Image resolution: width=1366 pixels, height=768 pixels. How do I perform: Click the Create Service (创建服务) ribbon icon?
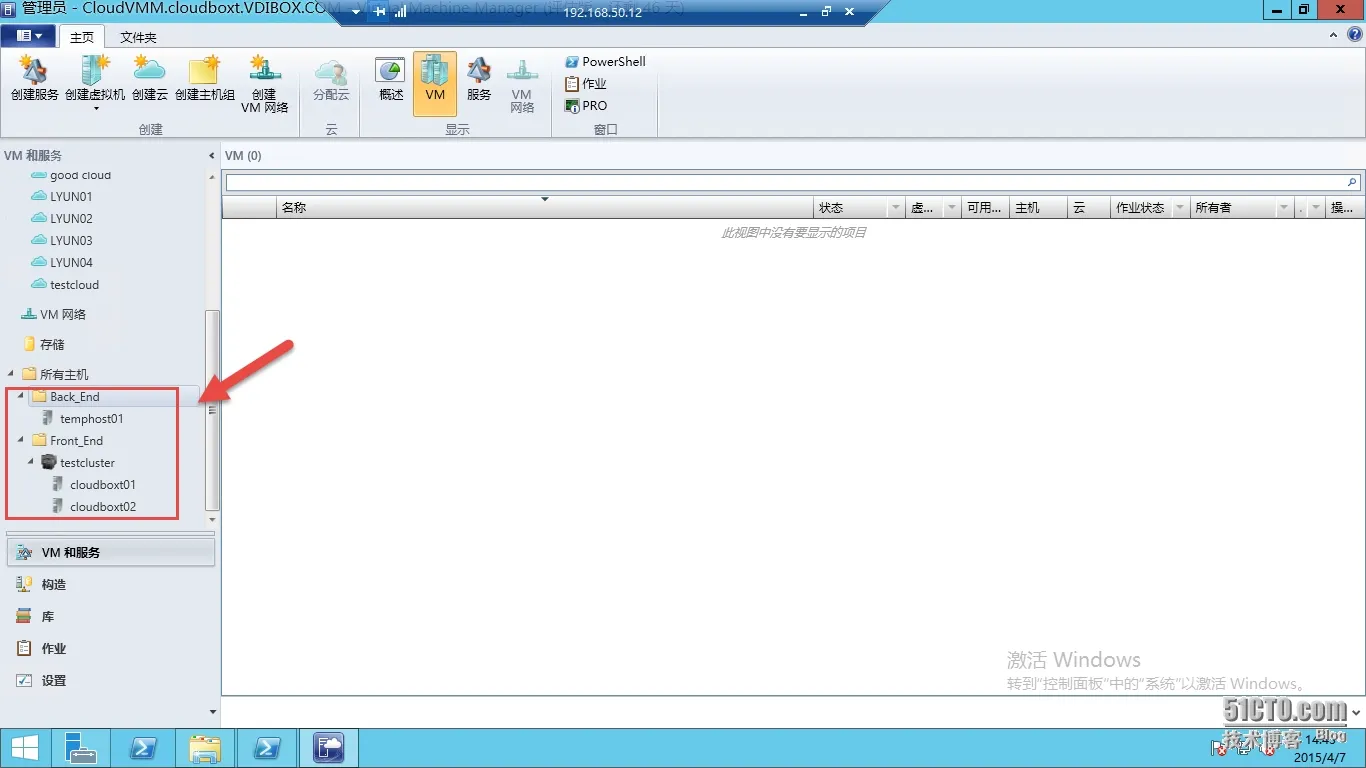tap(35, 78)
